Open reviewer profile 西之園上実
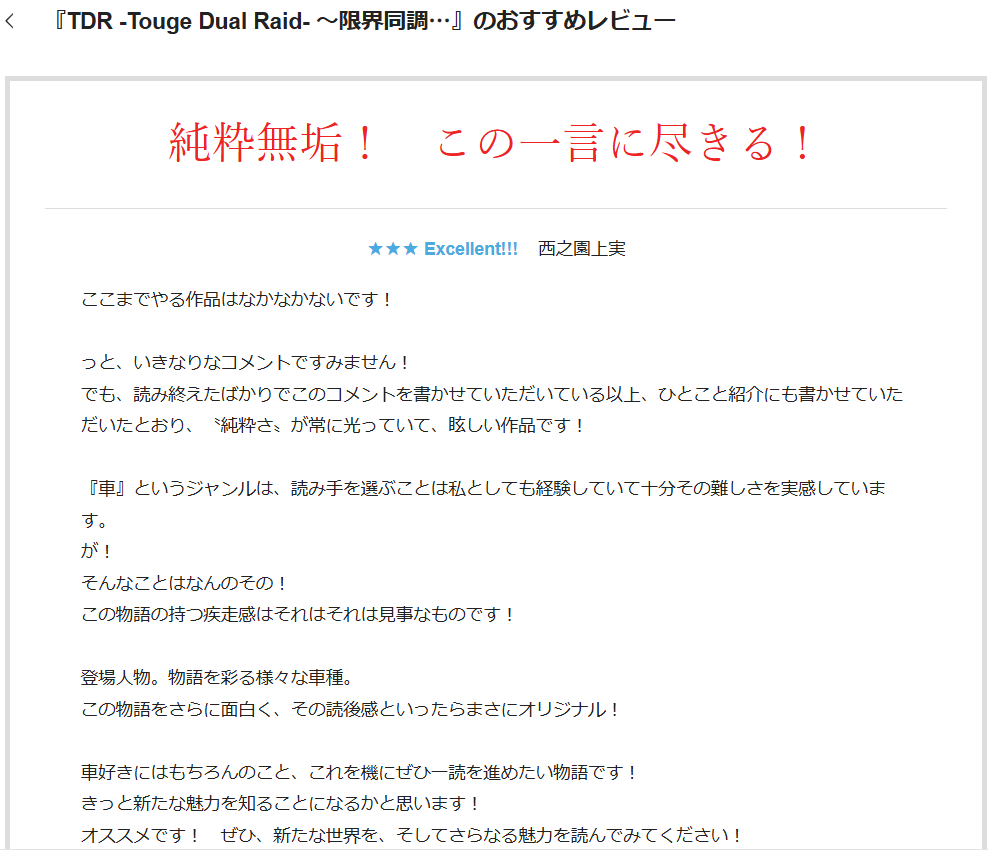Image resolution: width=988 pixels, height=850 pixels. (x=582, y=249)
